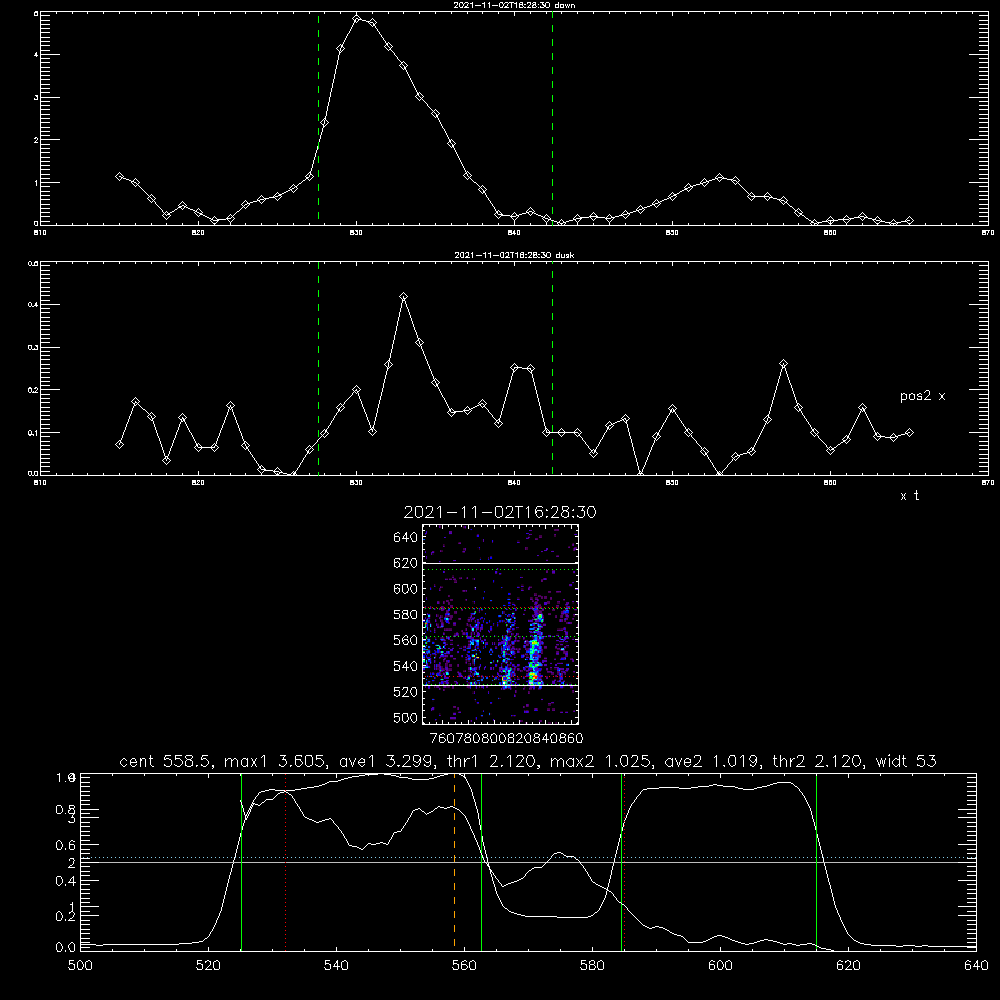
Task: Click the 580 y-axis label beside the spectrogram
Action: (406, 615)
